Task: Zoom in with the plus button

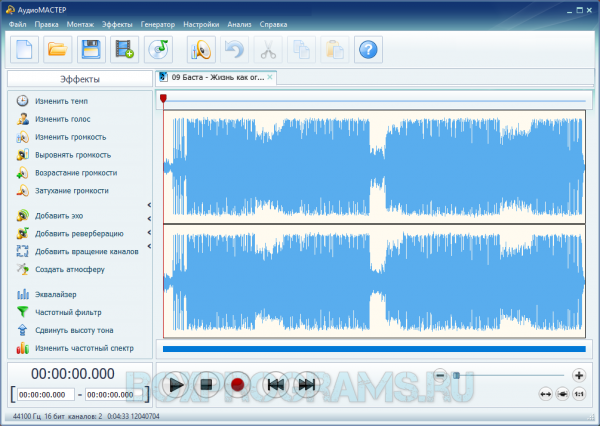Action: click(579, 375)
